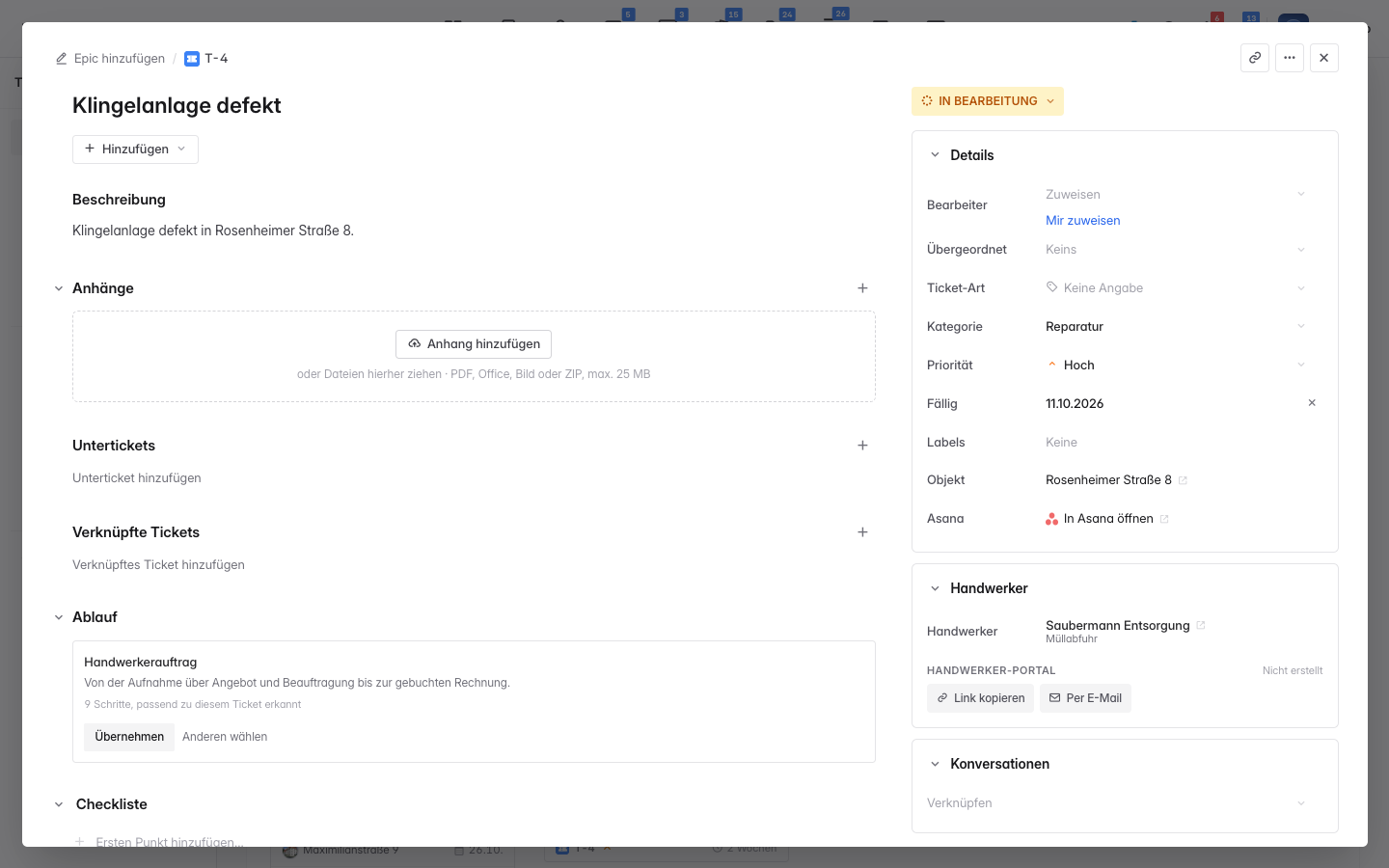Screen dimensions: 1389x868
Task: Click the Hoch priority arrow icon
Action: (x=1052, y=365)
